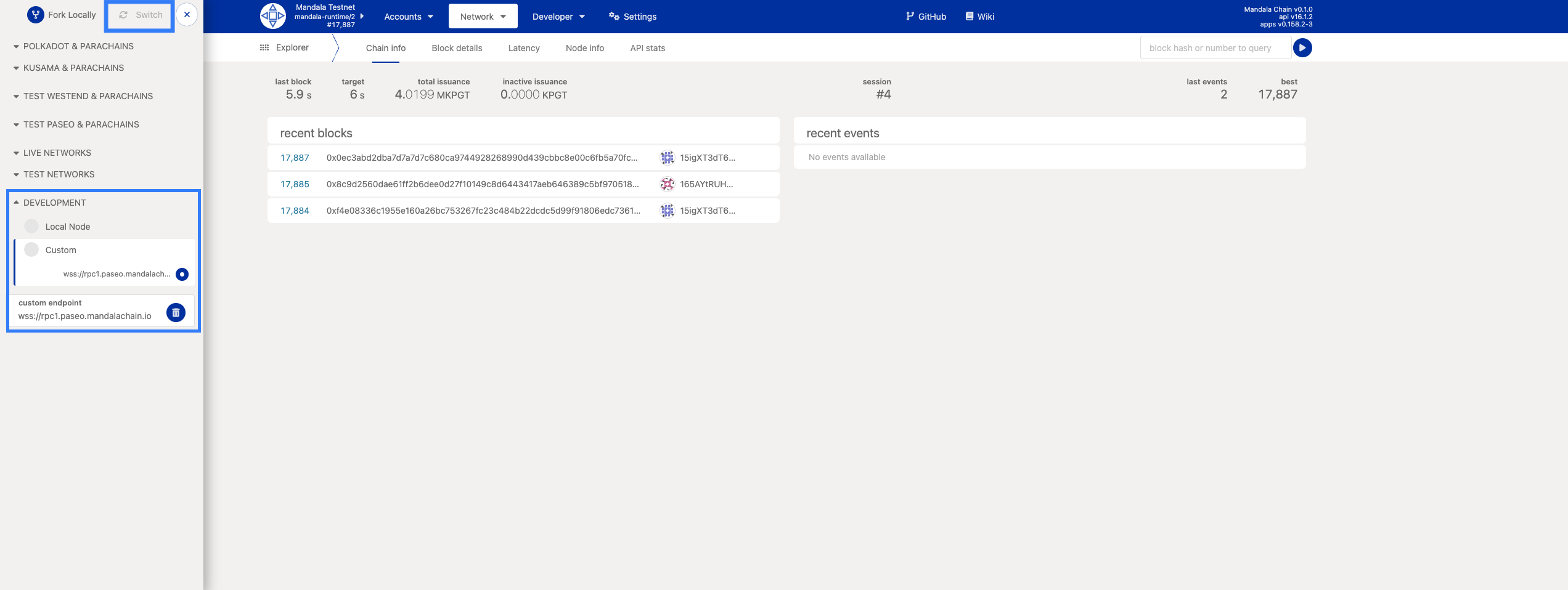Click the arrow beside mandala-runtime/2
The width and height of the screenshot is (1568, 590).
362,16
